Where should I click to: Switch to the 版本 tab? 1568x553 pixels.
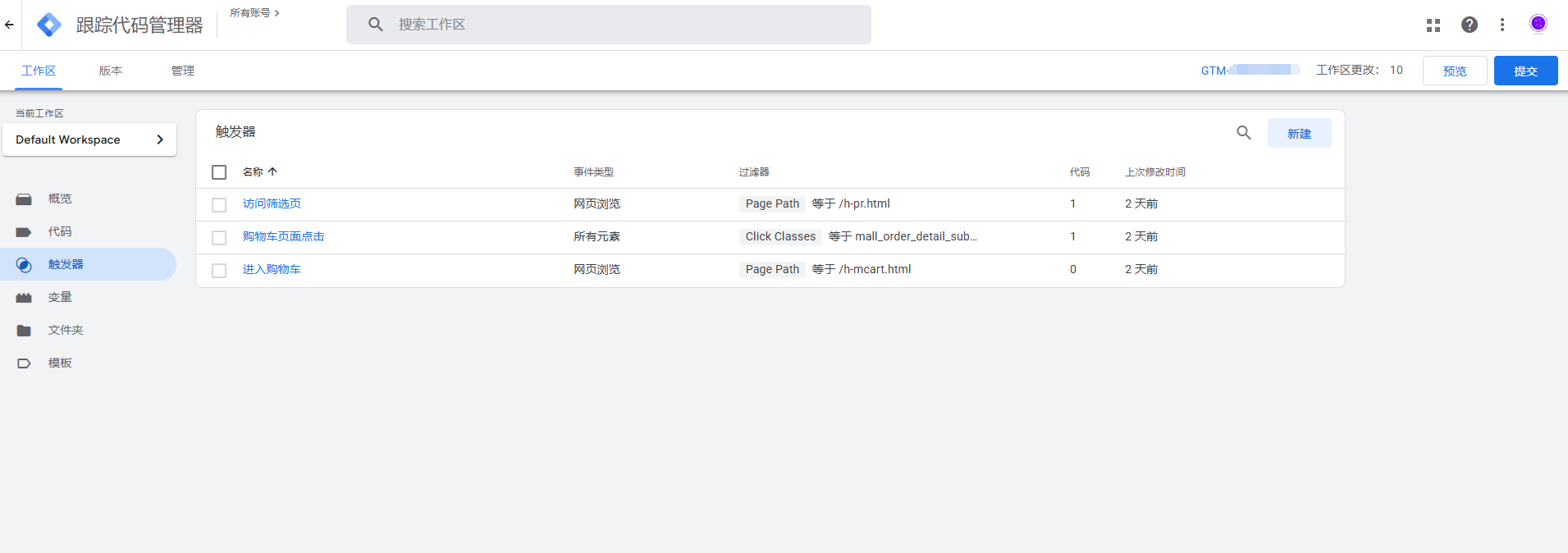click(x=111, y=71)
